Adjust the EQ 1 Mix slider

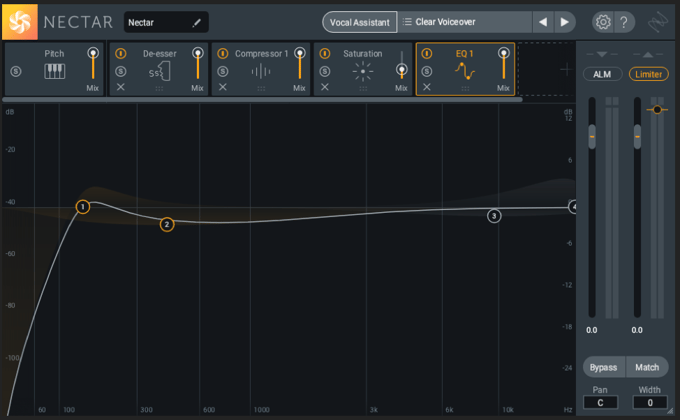(x=503, y=64)
